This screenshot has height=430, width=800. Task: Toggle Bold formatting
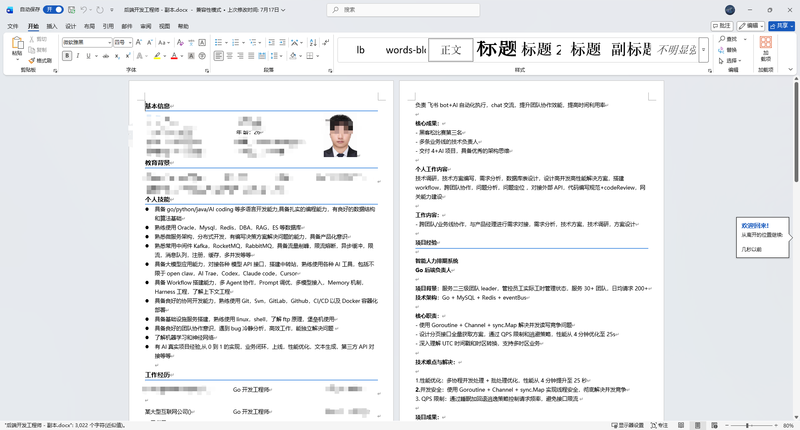(x=67, y=56)
